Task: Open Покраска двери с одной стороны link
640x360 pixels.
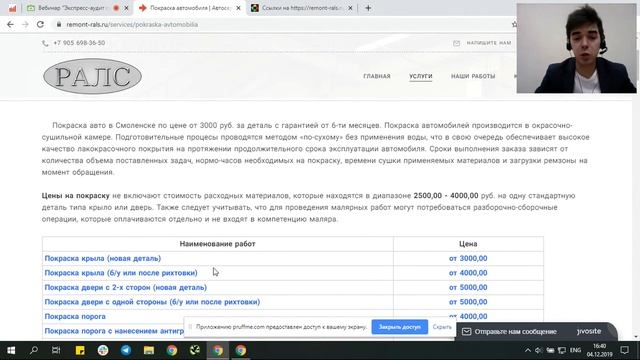Action: click(x=152, y=302)
